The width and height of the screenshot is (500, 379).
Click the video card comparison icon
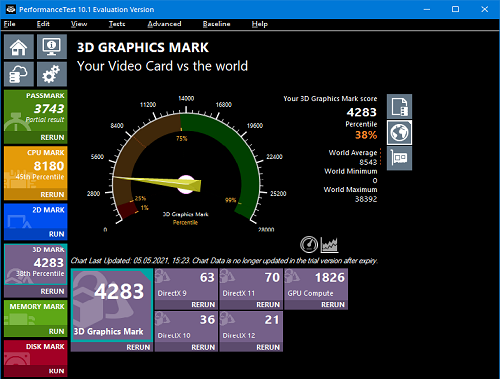point(399,158)
